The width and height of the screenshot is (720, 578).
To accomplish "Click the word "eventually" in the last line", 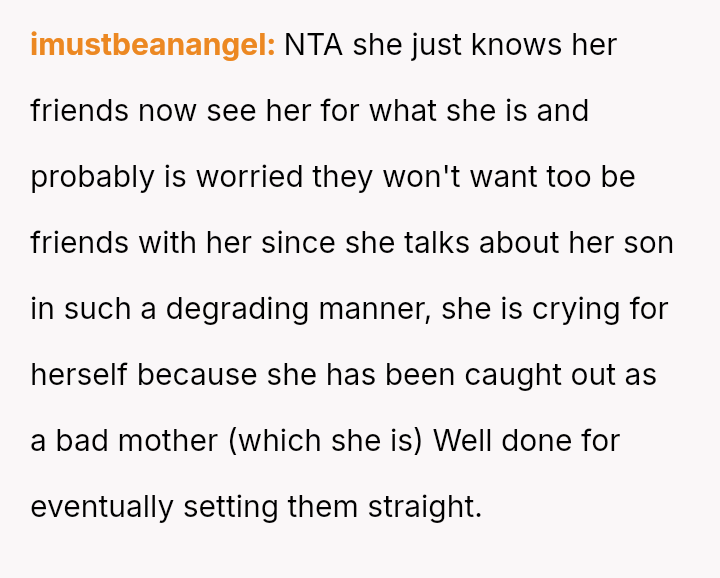I will coord(102,507).
